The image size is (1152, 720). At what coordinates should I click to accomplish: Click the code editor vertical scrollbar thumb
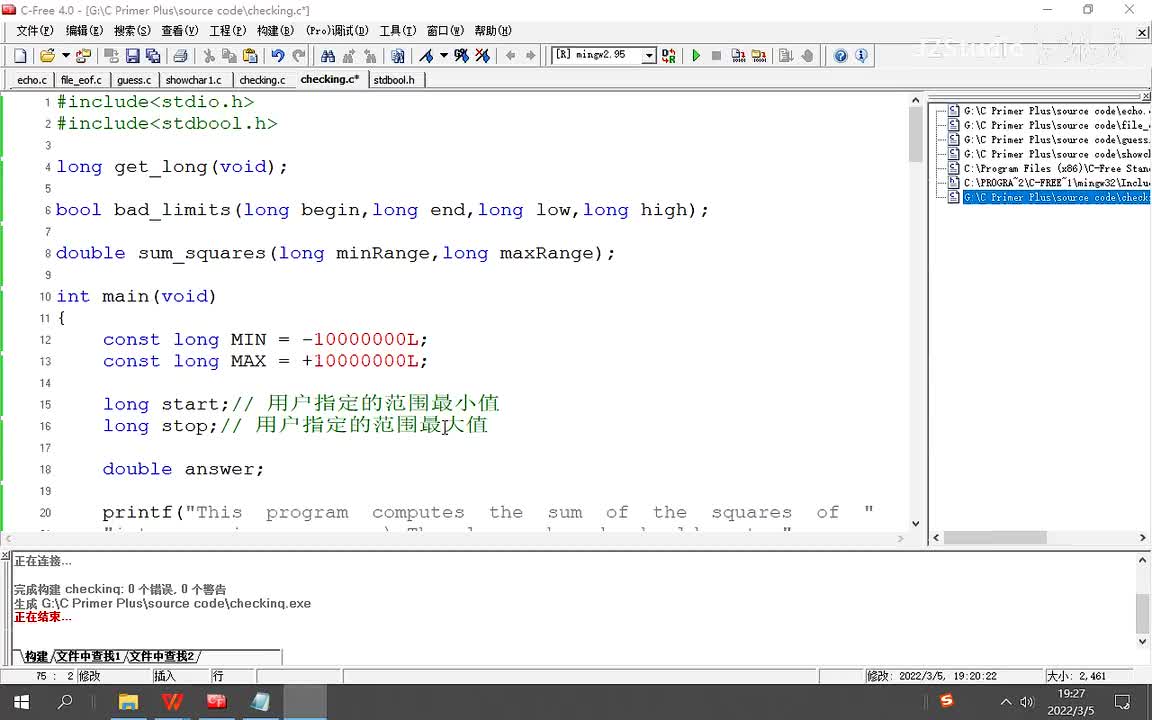tap(915, 134)
